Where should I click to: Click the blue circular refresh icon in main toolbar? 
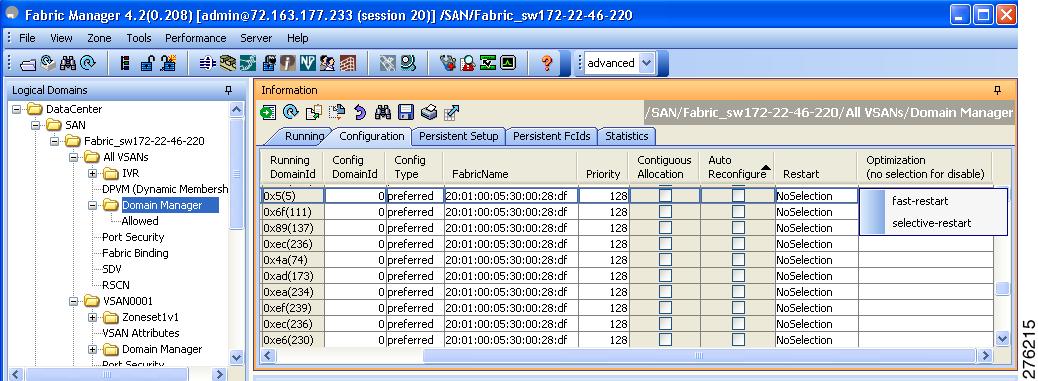[x=87, y=64]
